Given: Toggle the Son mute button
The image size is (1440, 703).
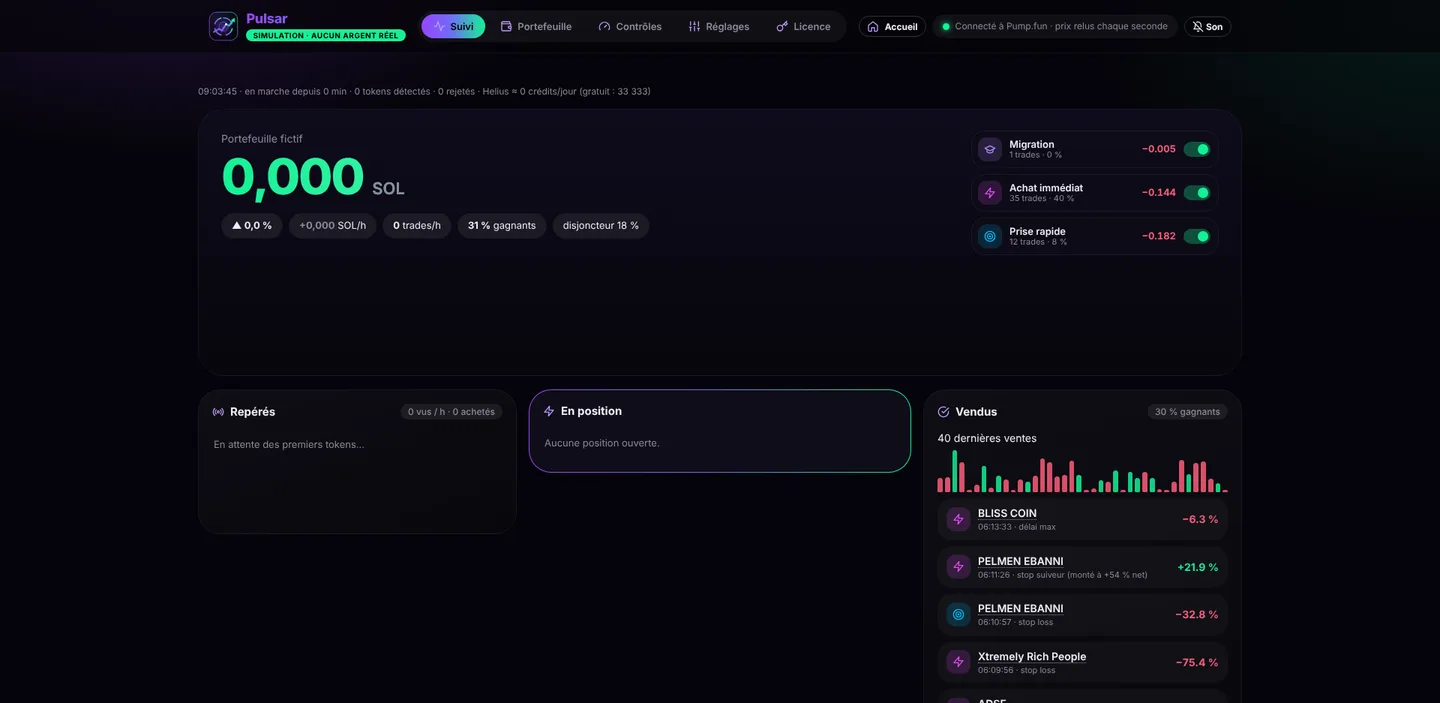Looking at the screenshot, I should click(1207, 26).
